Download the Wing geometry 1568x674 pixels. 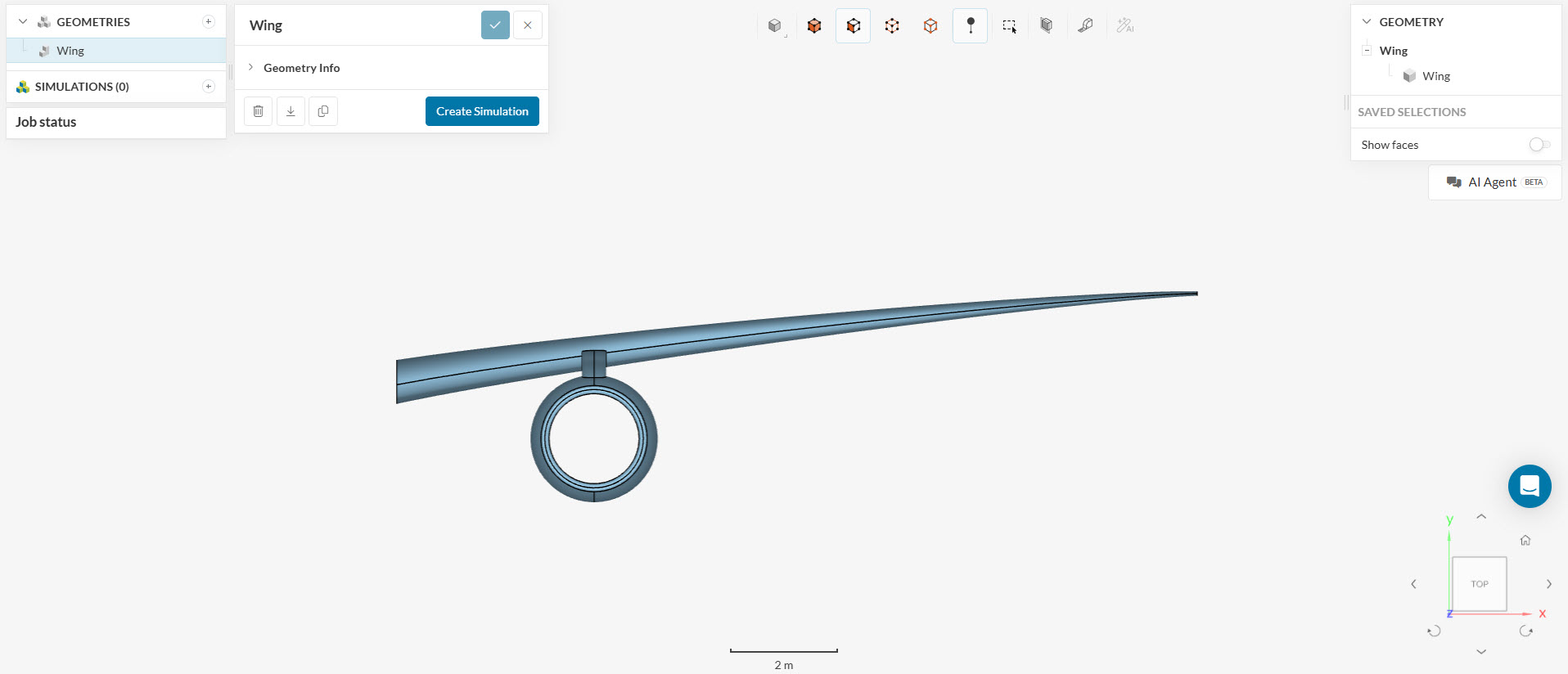(x=291, y=111)
